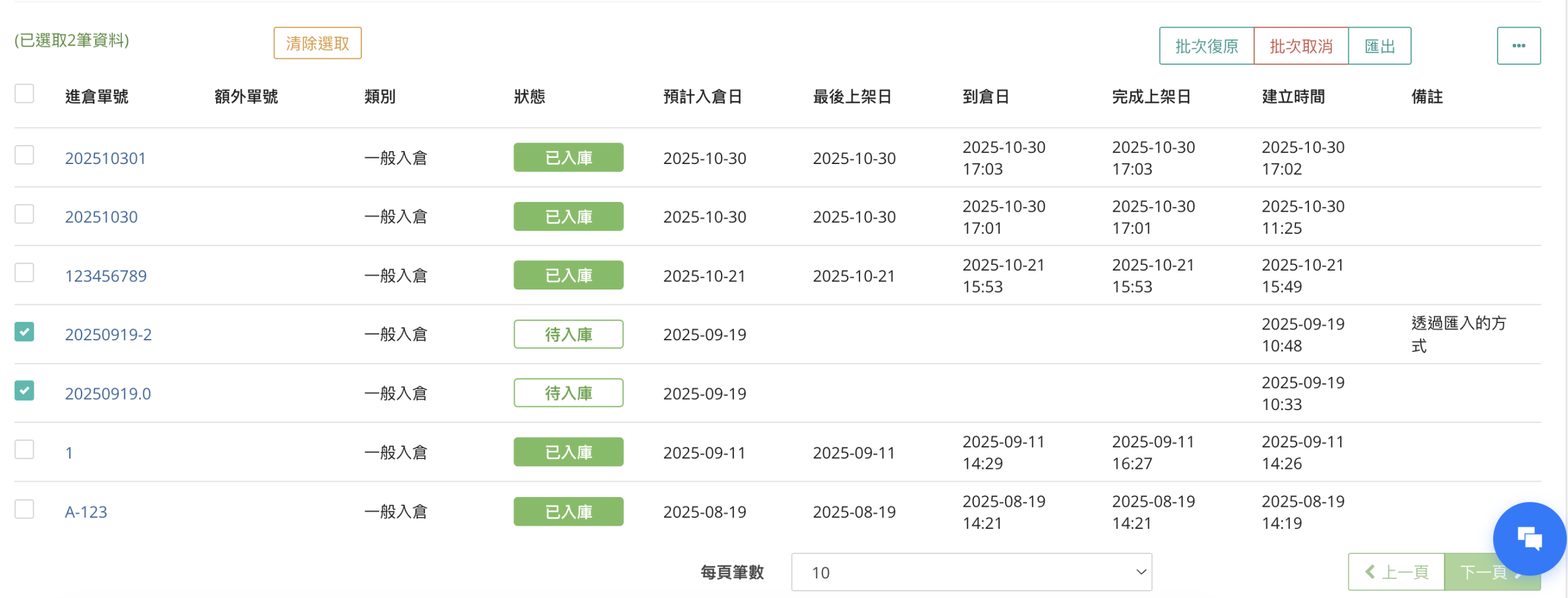Open the chat support bubble icon
The image size is (1568, 598).
(x=1529, y=539)
